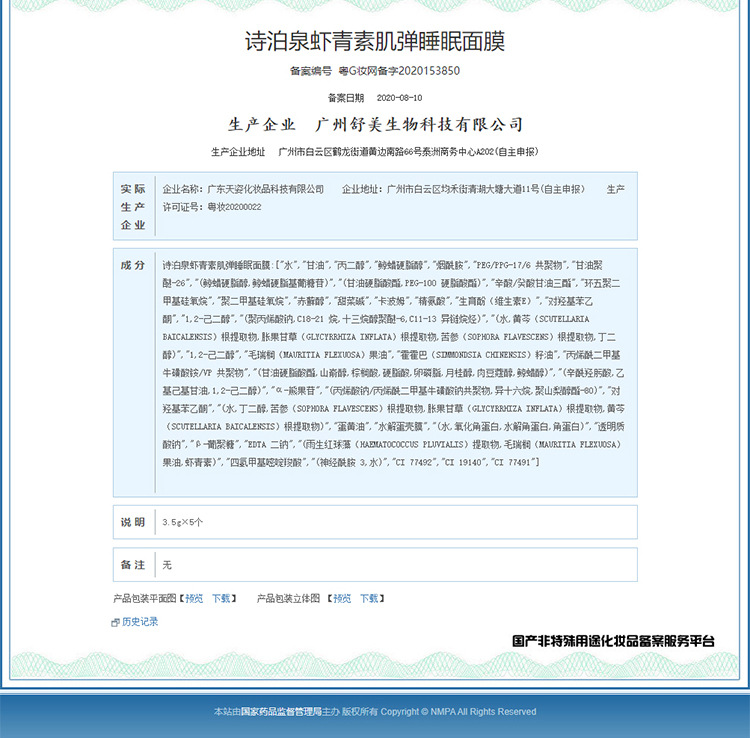Click the specification 3.5g×5个
This screenshot has height=738, width=750.
tap(183, 522)
